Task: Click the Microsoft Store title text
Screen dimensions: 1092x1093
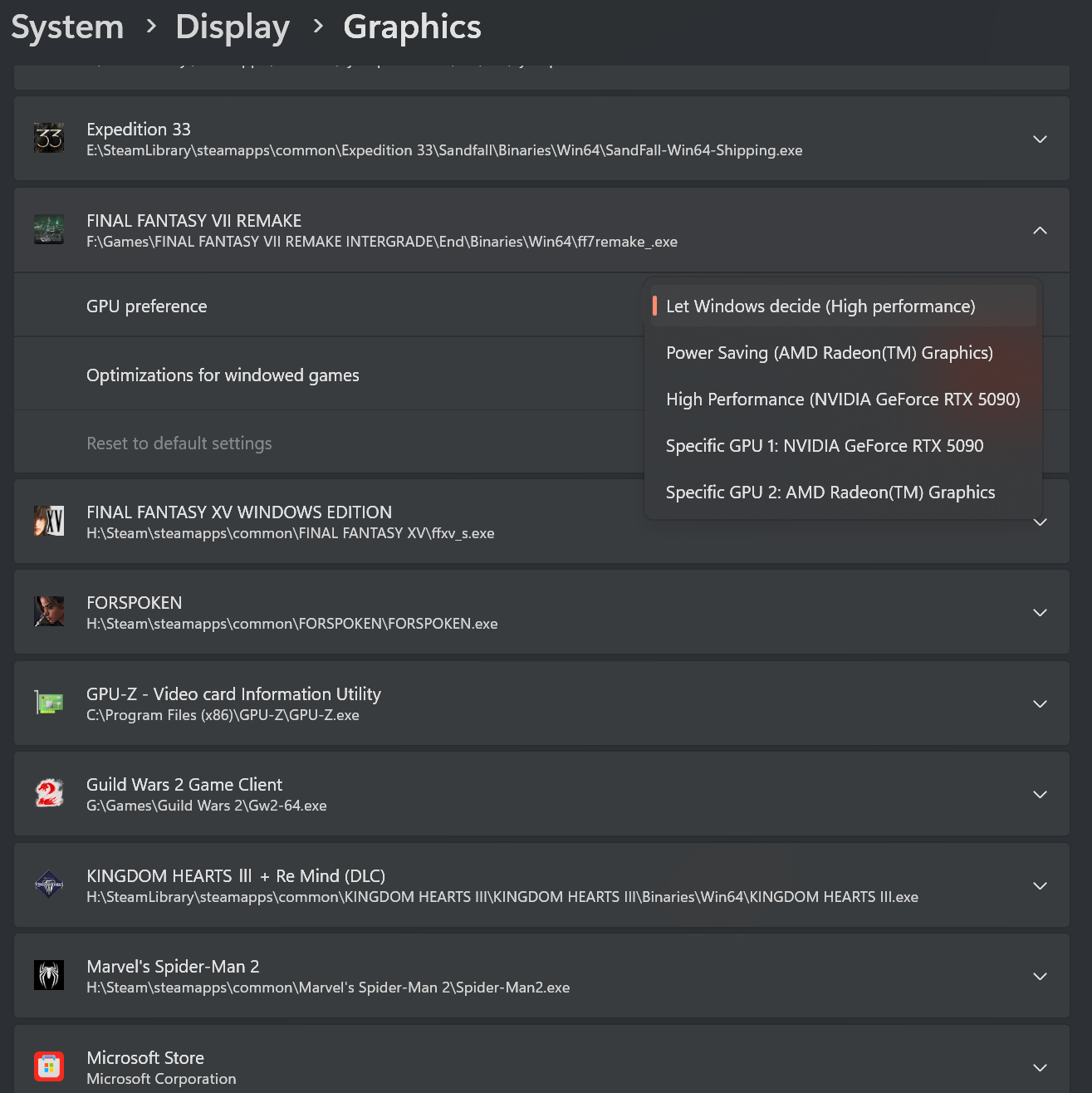Action: [145, 1058]
